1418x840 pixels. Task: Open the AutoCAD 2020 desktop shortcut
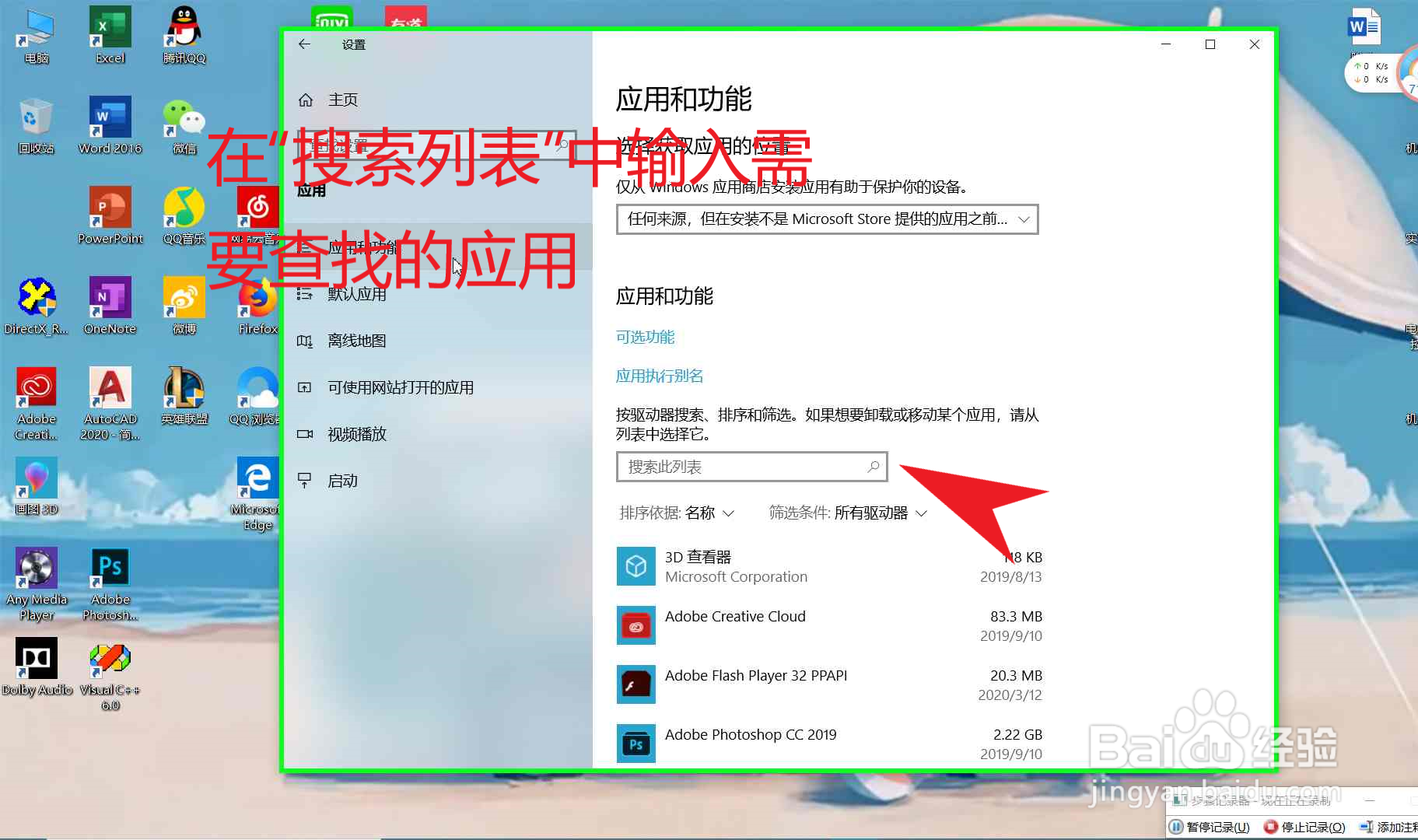tap(110, 403)
